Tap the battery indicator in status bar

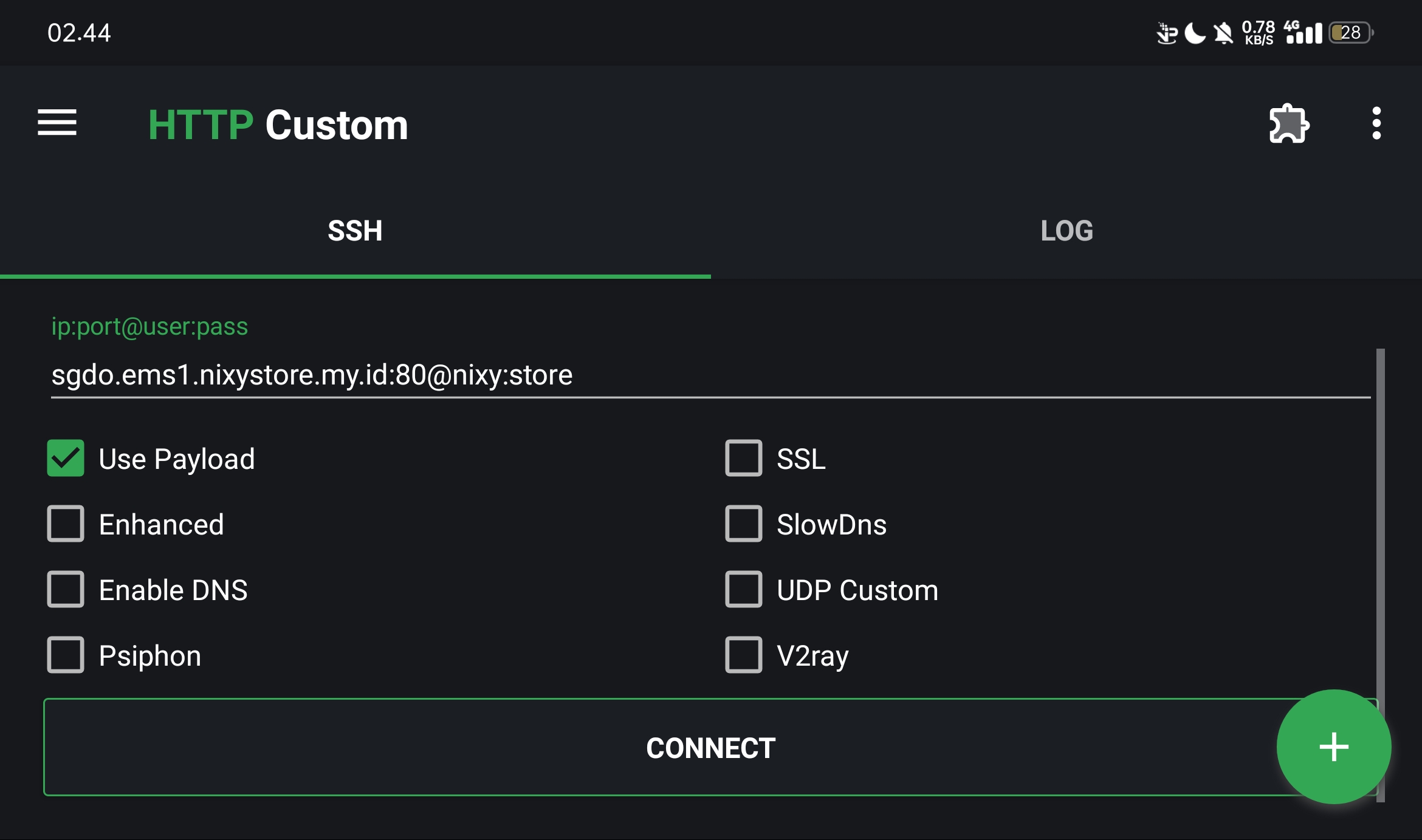coord(1350,33)
